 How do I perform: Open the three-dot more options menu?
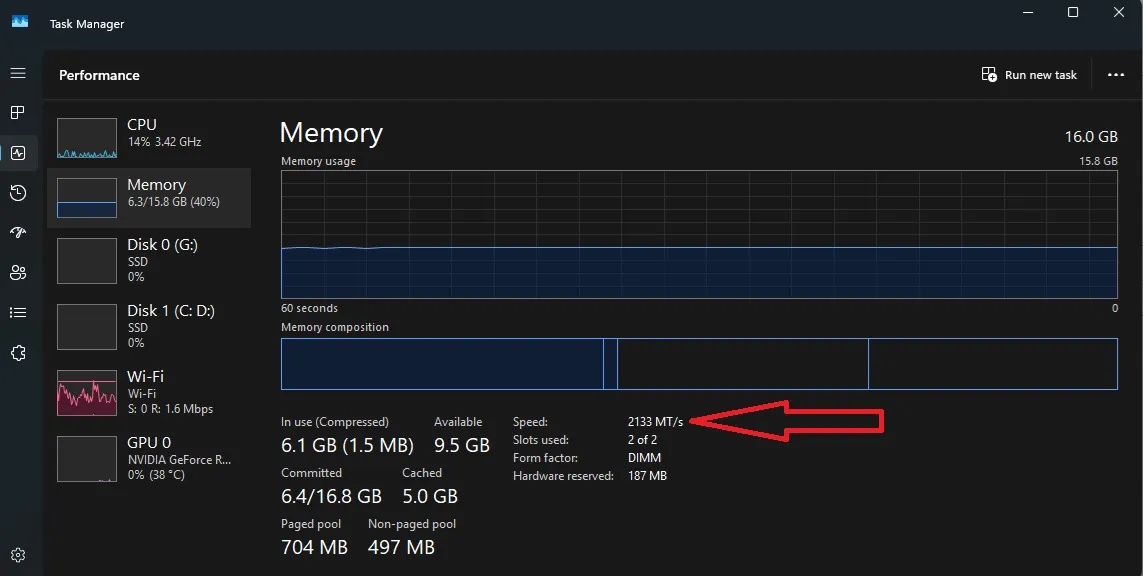point(1116,75)
